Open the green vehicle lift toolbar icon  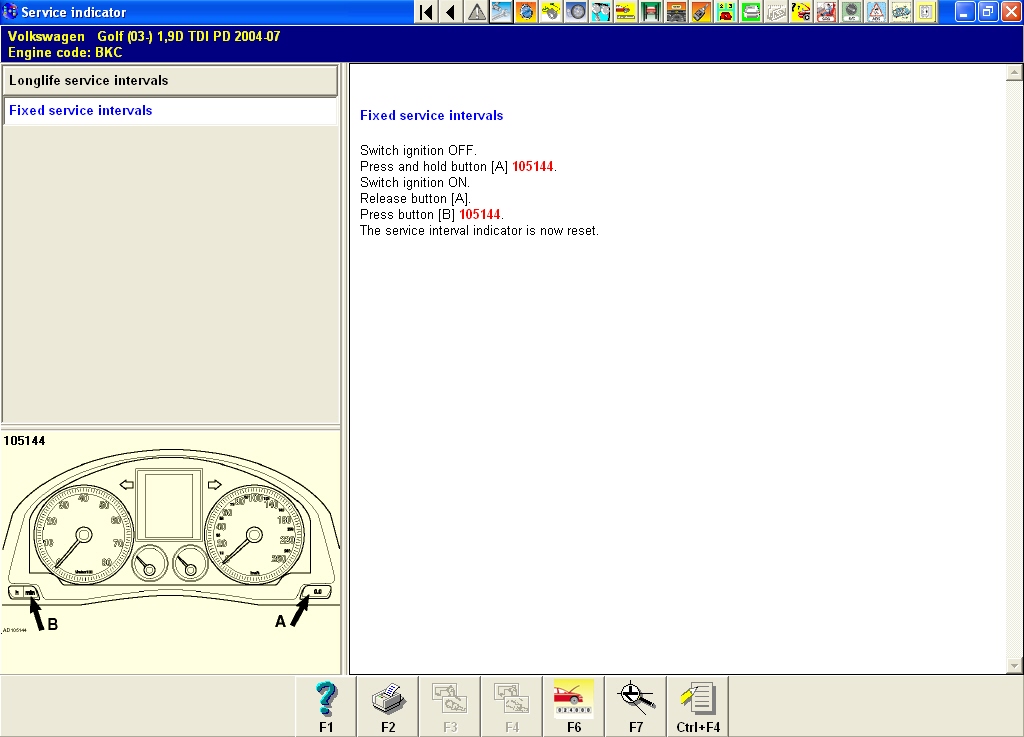point(650,12)
